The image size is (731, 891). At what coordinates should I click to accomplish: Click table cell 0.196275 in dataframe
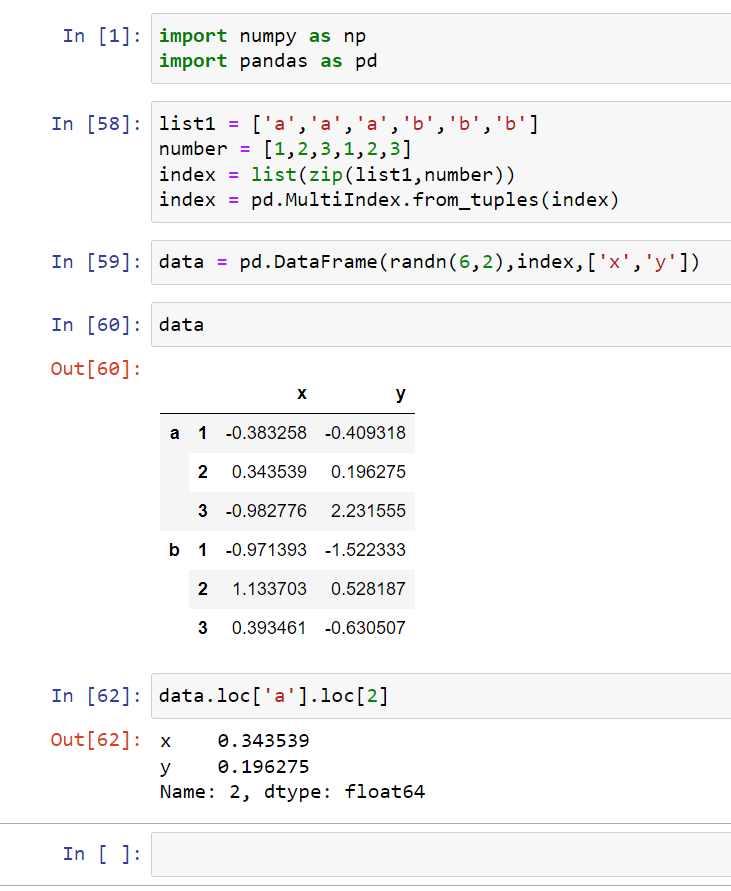click(x=368, y=472)
